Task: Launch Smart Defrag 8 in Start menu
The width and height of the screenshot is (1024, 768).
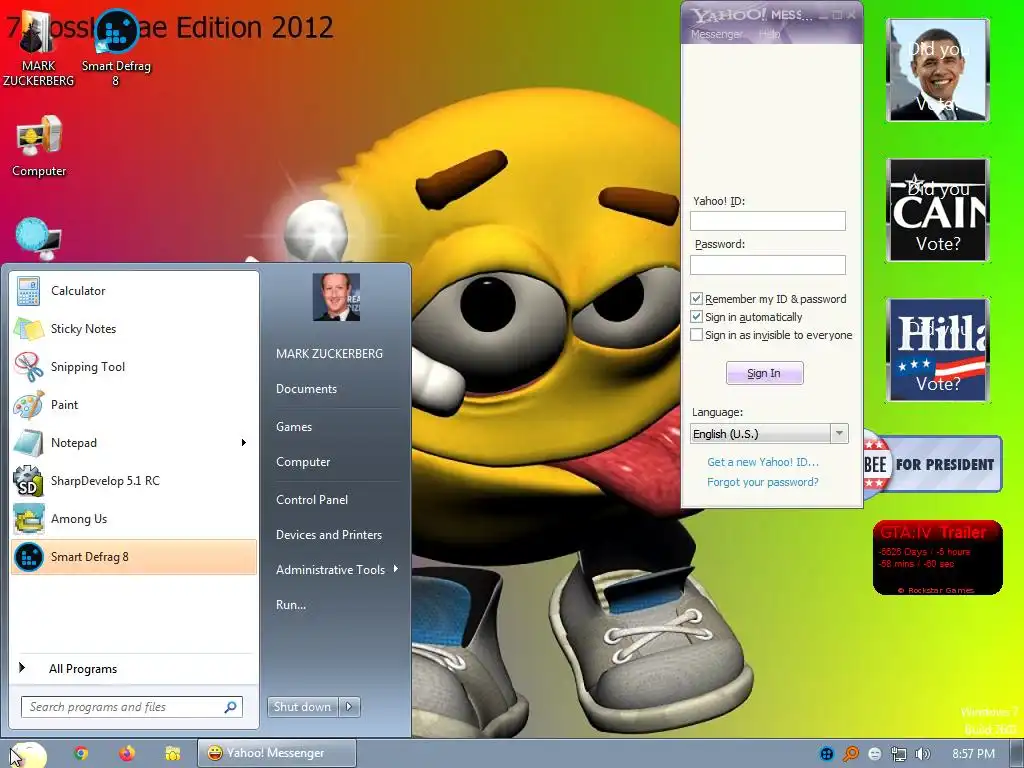Action: (134, 557)
